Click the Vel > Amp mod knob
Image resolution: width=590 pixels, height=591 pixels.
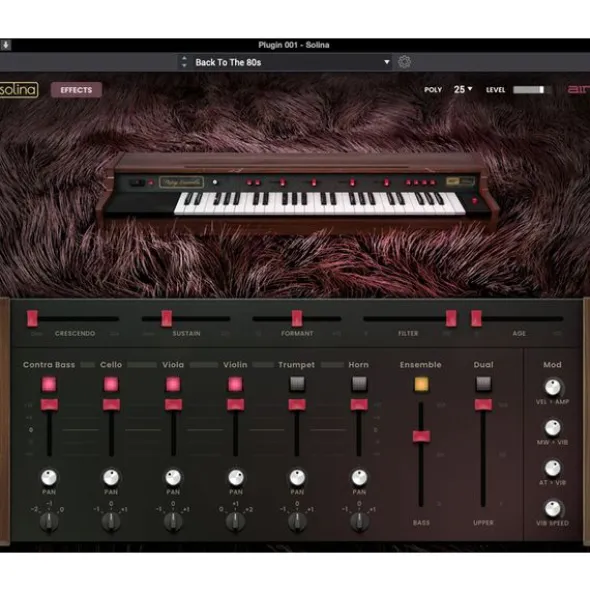pyautogui.click(x=553, y=387)
